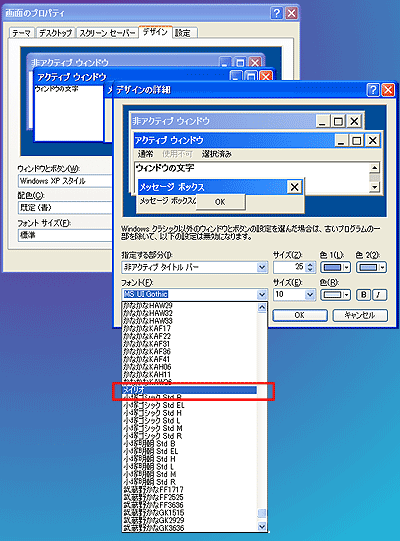The width and height of the screenshot is (400, 541).
Task: Click 選択済み menu item in the preview
Action: point(216,154)
